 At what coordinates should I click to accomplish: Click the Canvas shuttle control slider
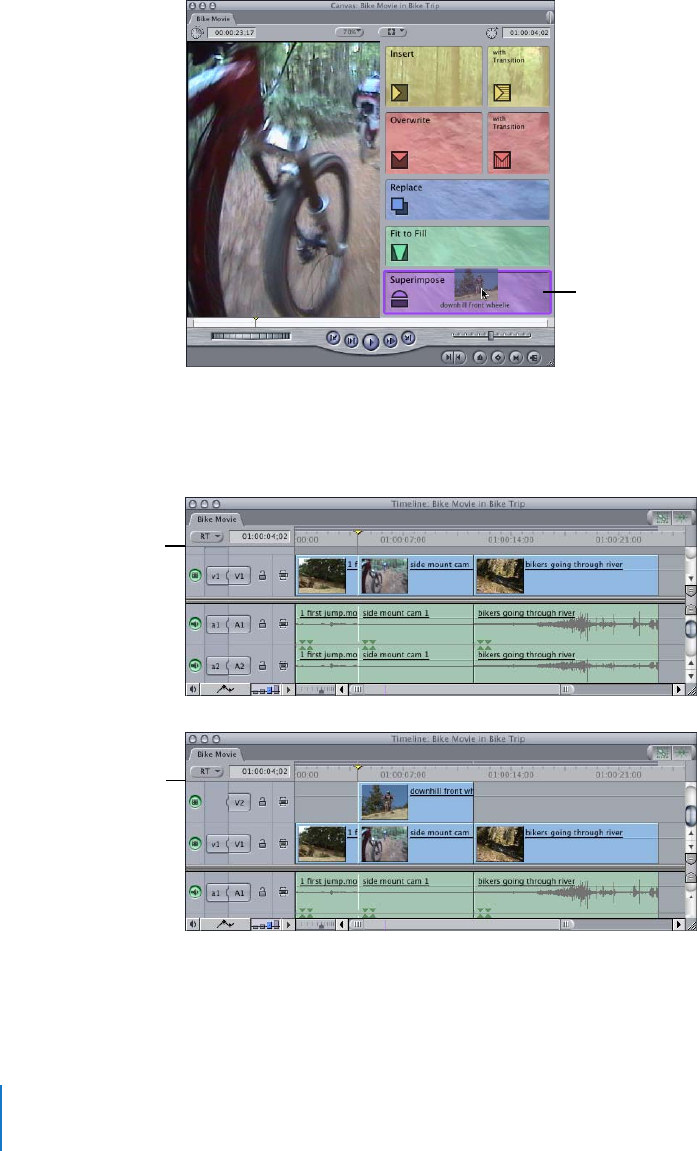click(x=249, y=337)
